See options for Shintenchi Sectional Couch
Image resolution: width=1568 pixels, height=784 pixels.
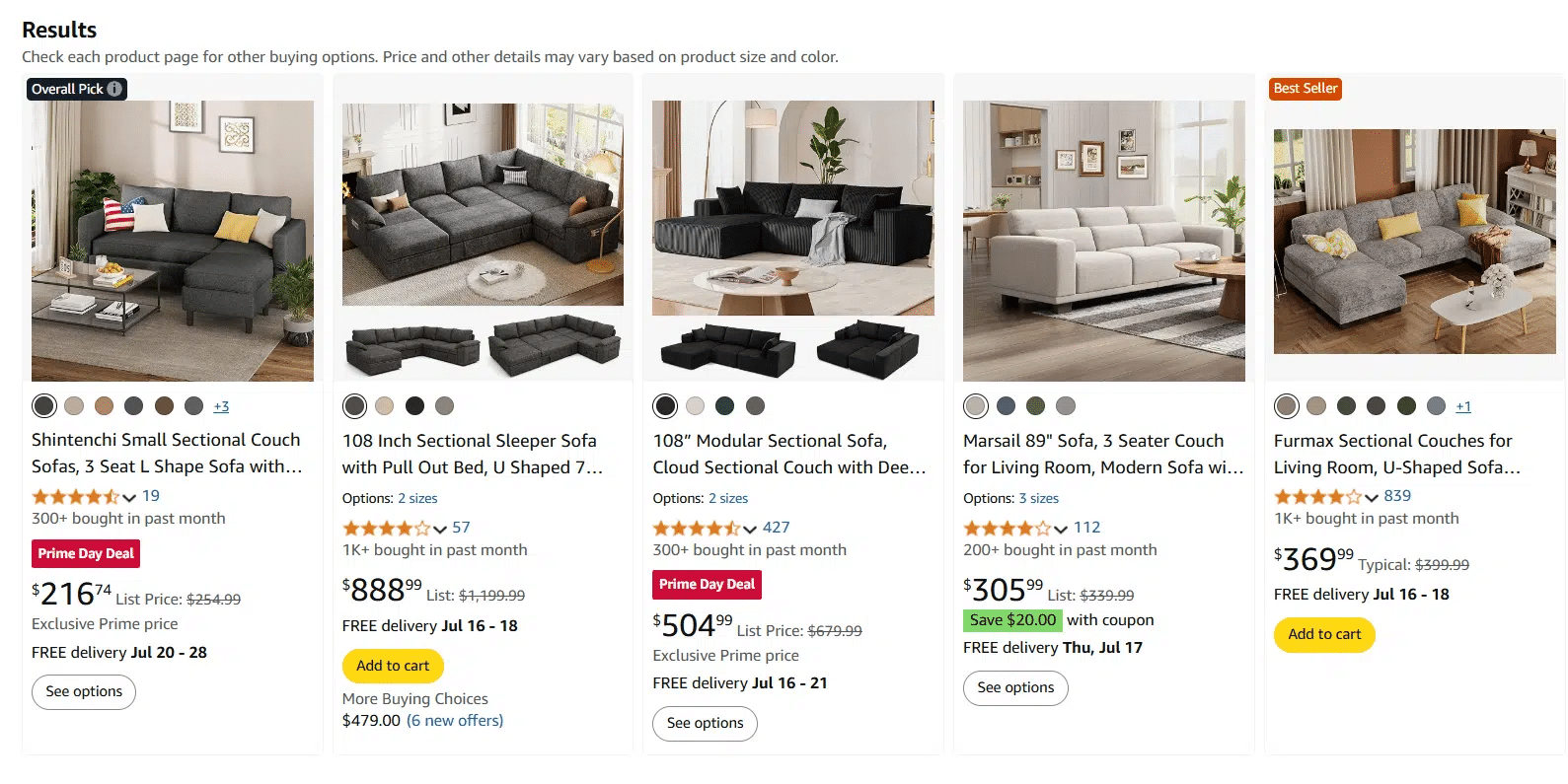(x=84, y=691)
